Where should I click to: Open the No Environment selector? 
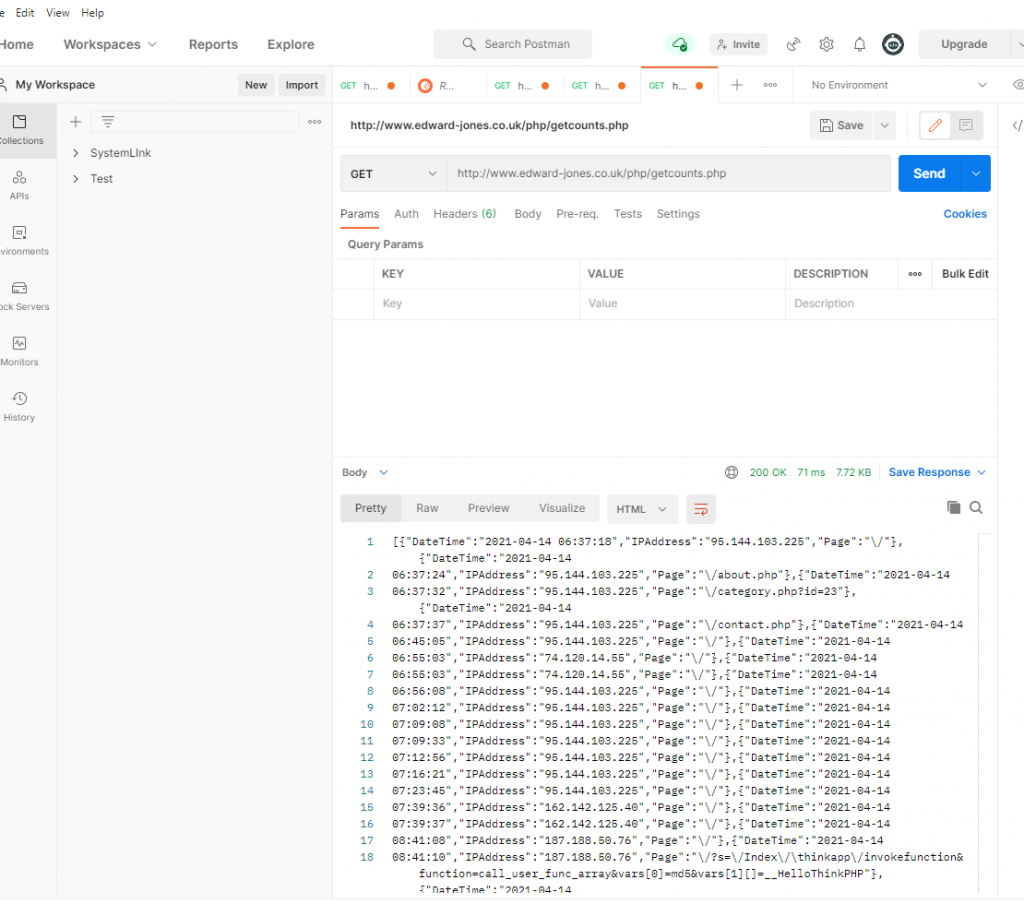899,85
